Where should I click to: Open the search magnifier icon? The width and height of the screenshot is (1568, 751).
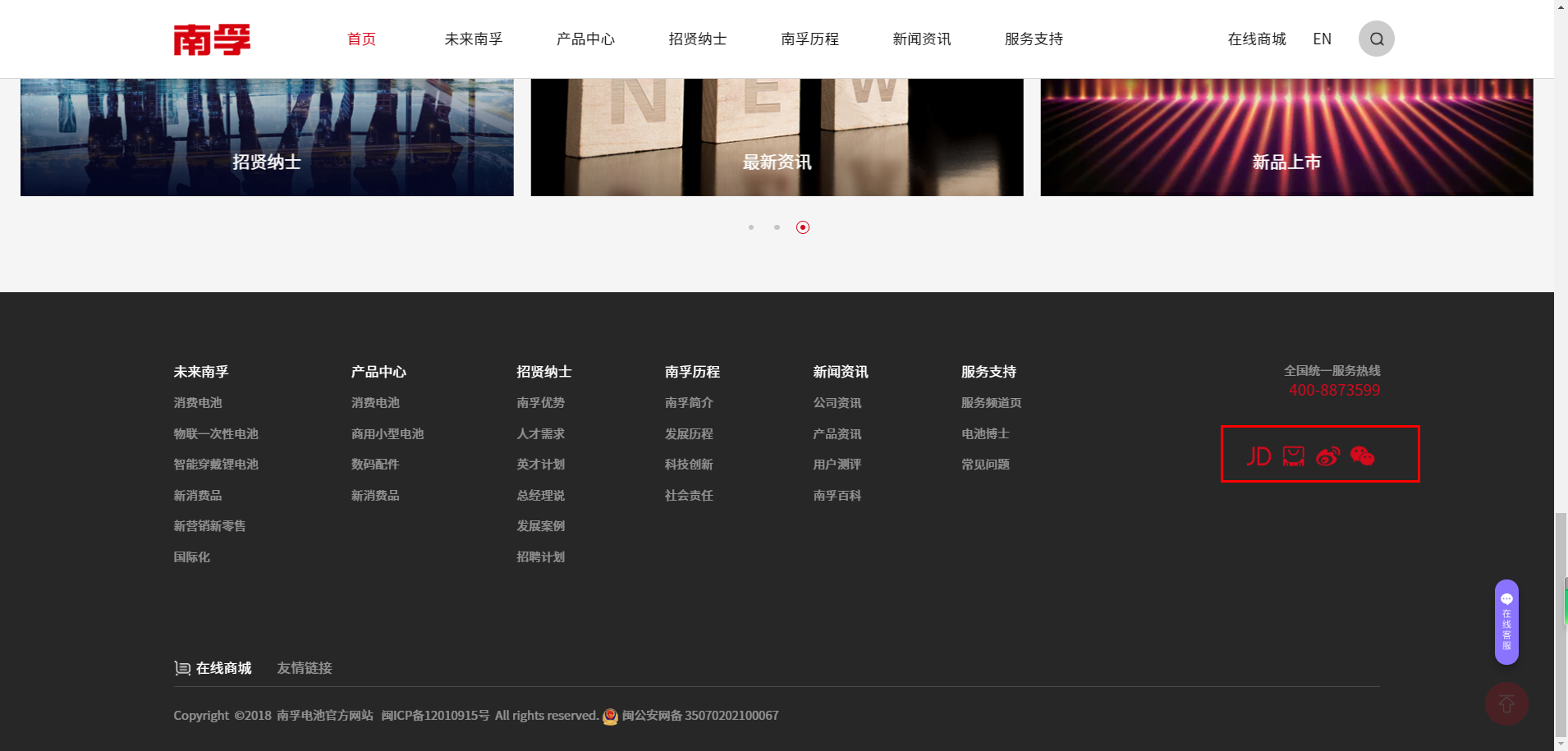point(1375,39)
